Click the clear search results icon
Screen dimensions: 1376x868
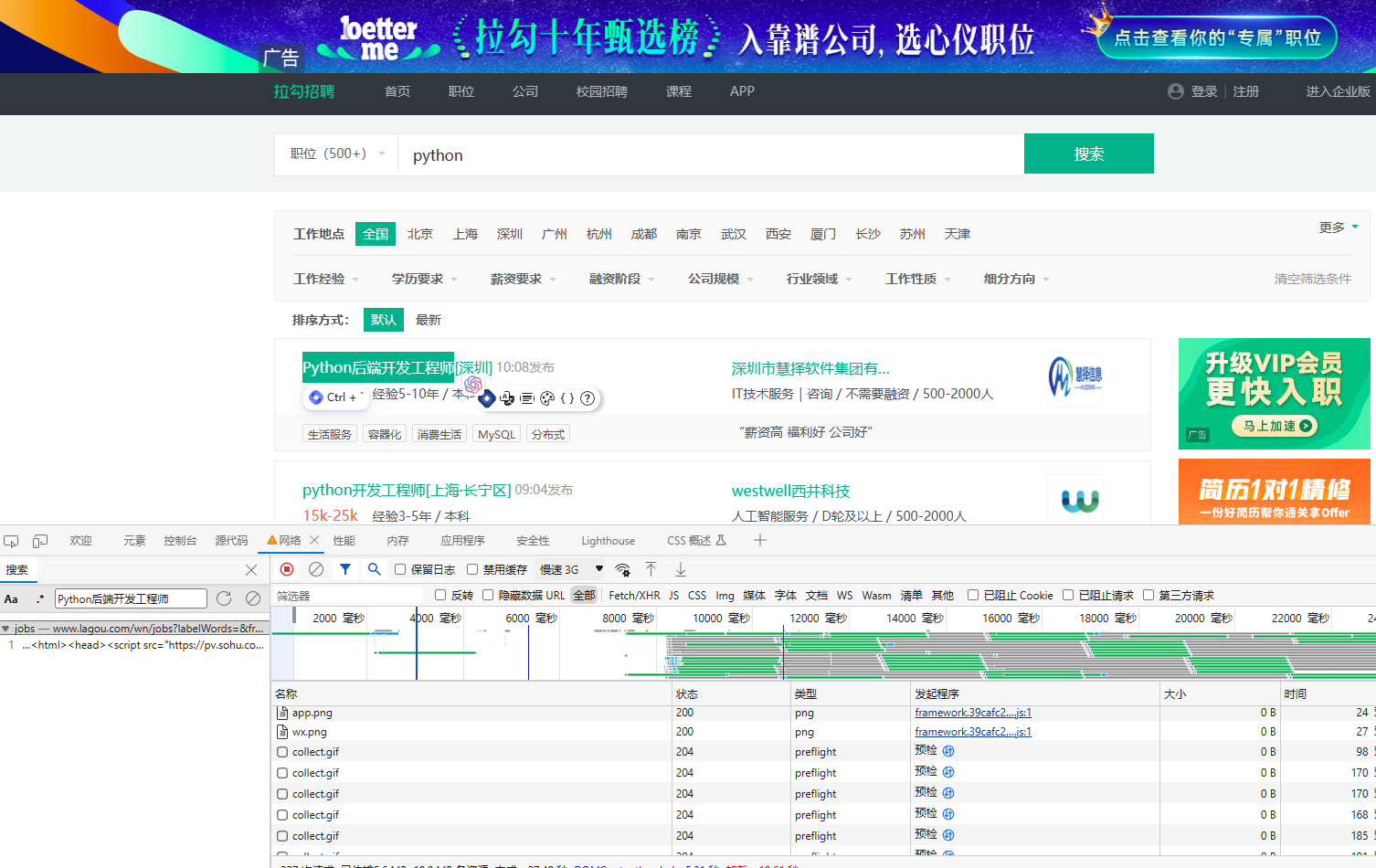(x=253, y=598)
